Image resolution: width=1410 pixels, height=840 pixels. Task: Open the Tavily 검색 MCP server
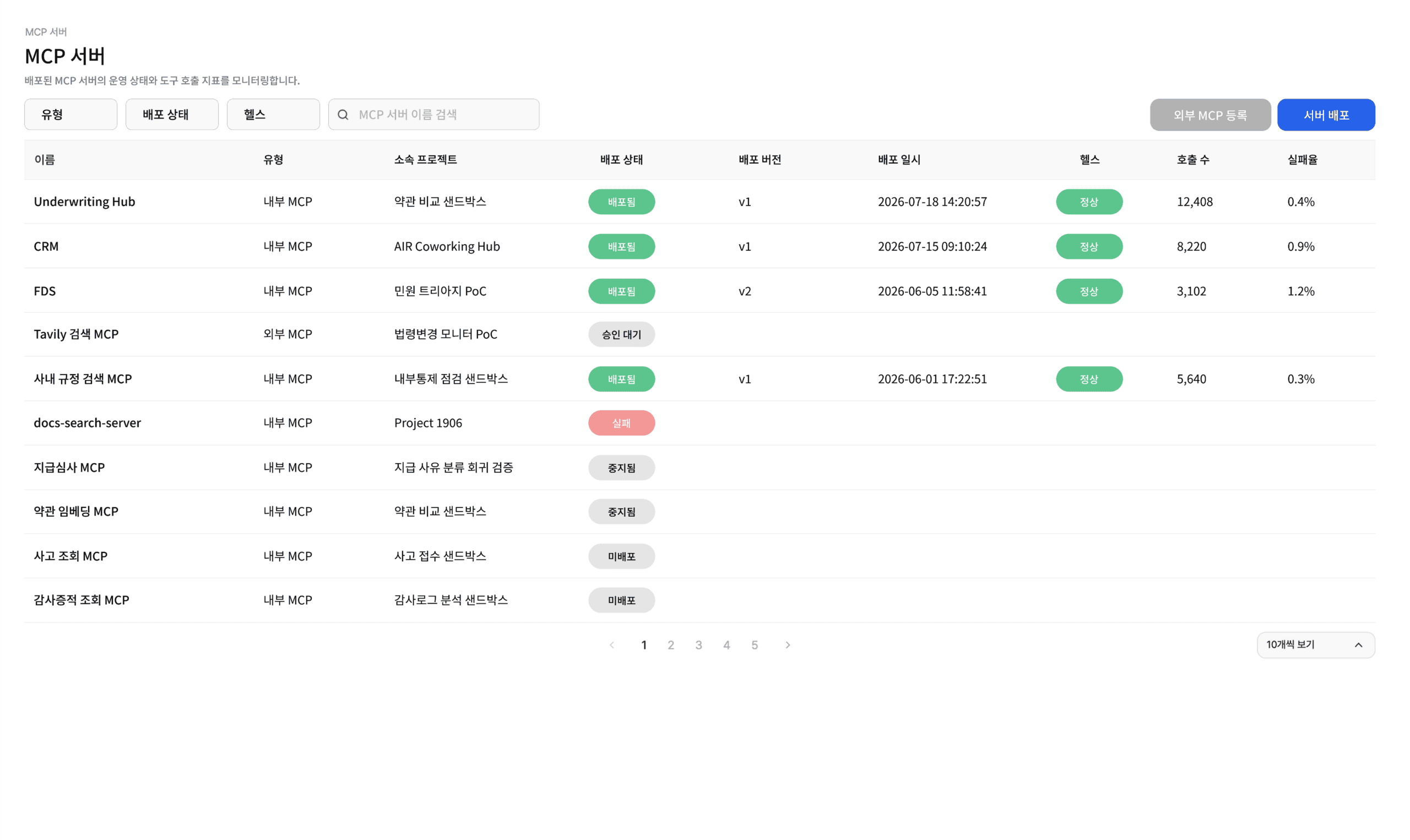tap(77, 334)
